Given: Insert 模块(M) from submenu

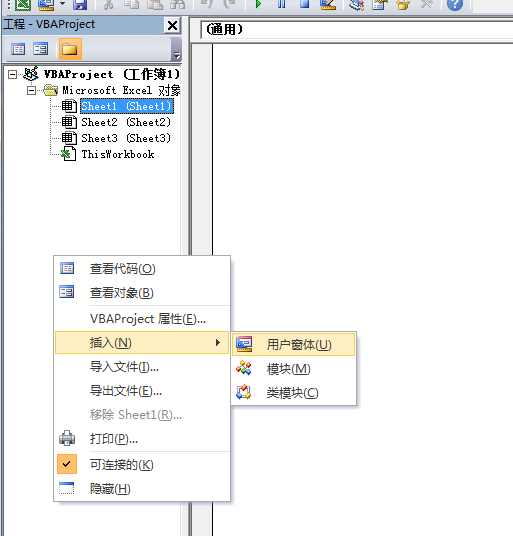Looking at the screenshot, I should (x=294, y=369).
